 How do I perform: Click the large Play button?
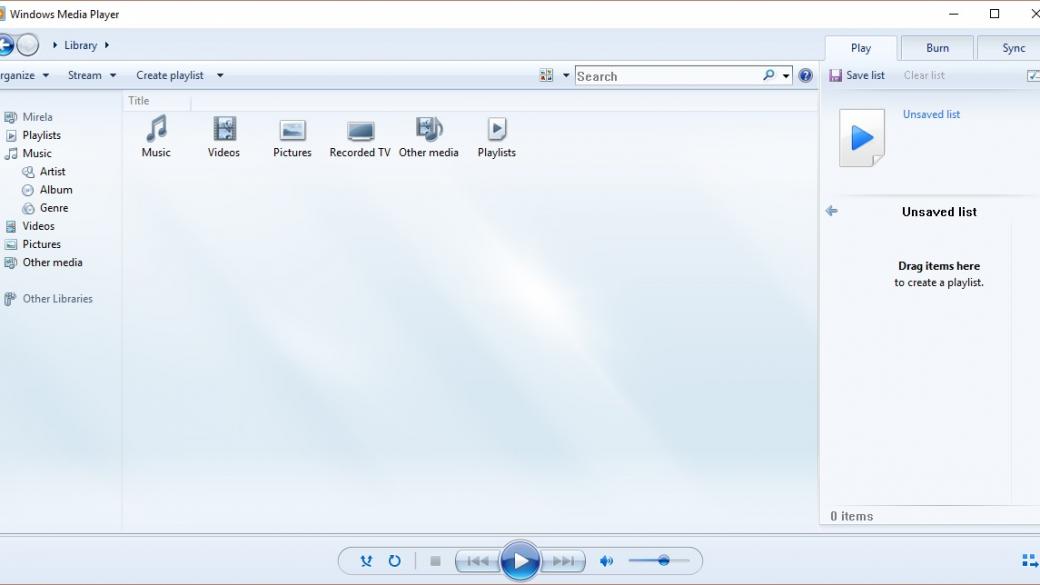pos(520,561)
